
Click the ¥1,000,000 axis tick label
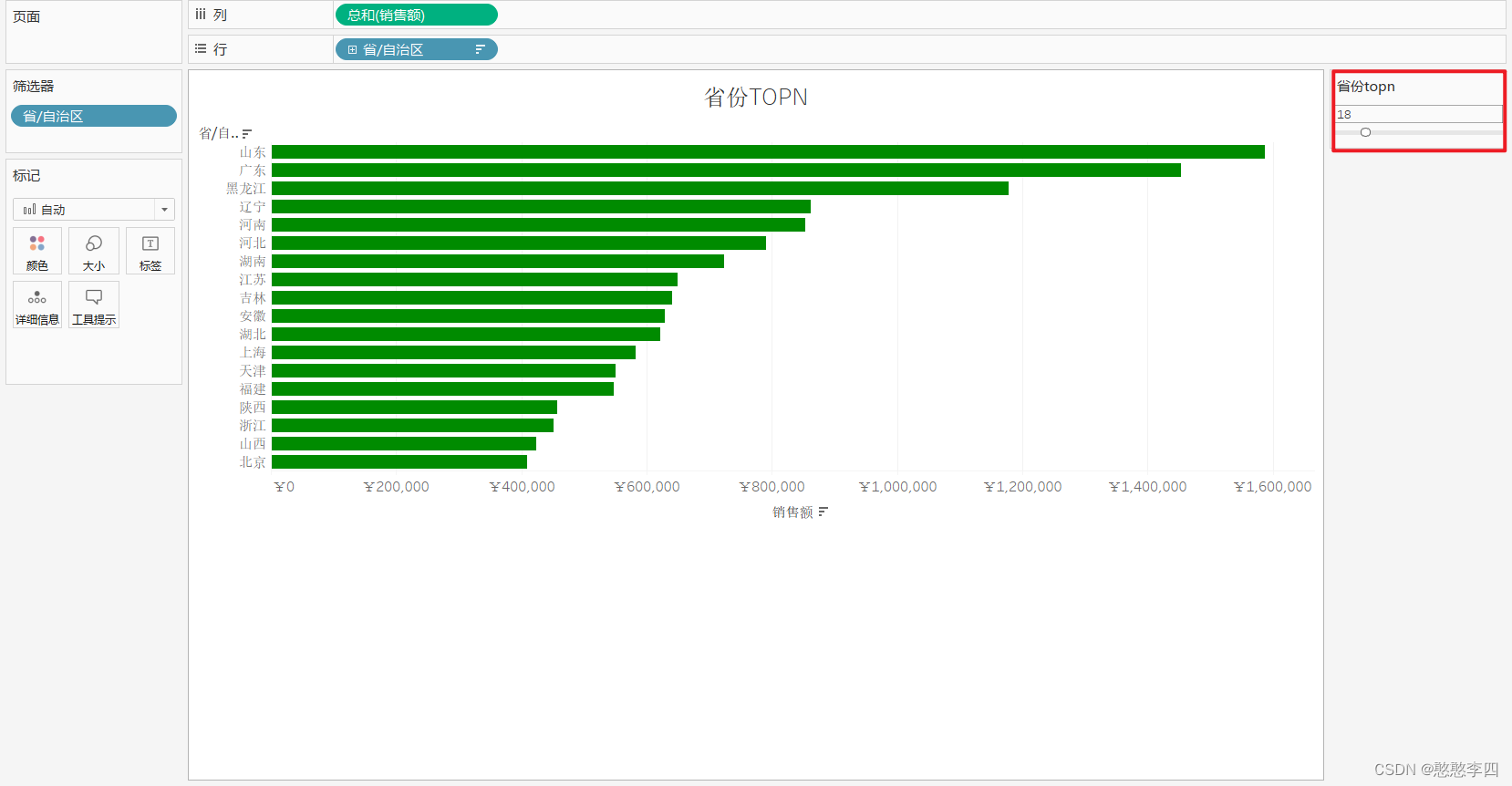[897, 487]
